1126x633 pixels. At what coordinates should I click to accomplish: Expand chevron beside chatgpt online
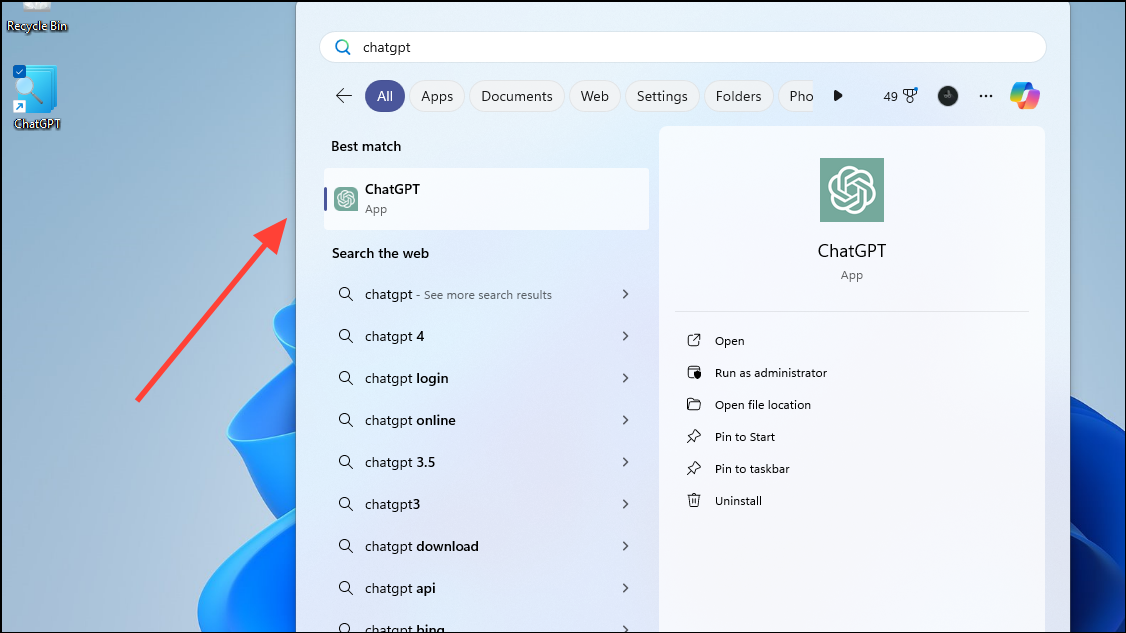(x=625, y=420)
